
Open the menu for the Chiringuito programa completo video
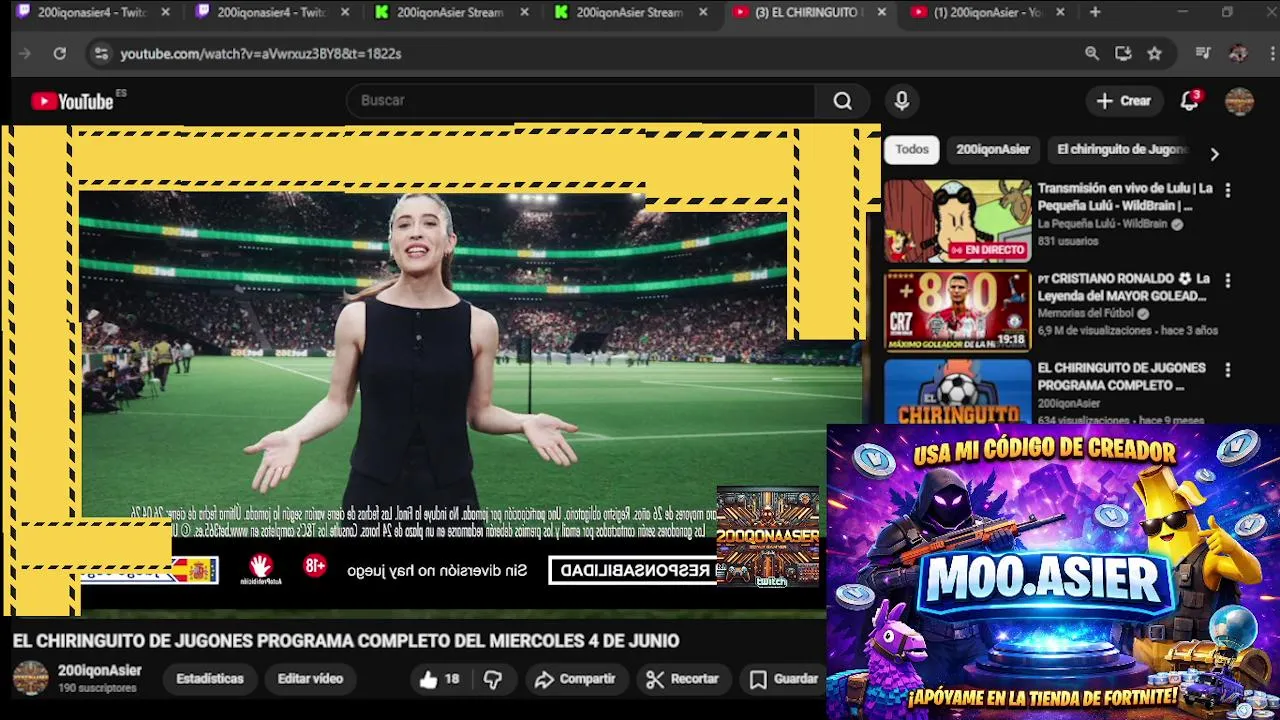(x=1228, y=369)
